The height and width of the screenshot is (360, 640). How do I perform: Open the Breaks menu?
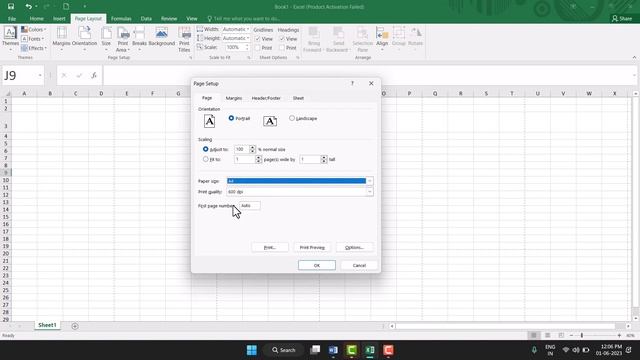[x=139, y=39]
